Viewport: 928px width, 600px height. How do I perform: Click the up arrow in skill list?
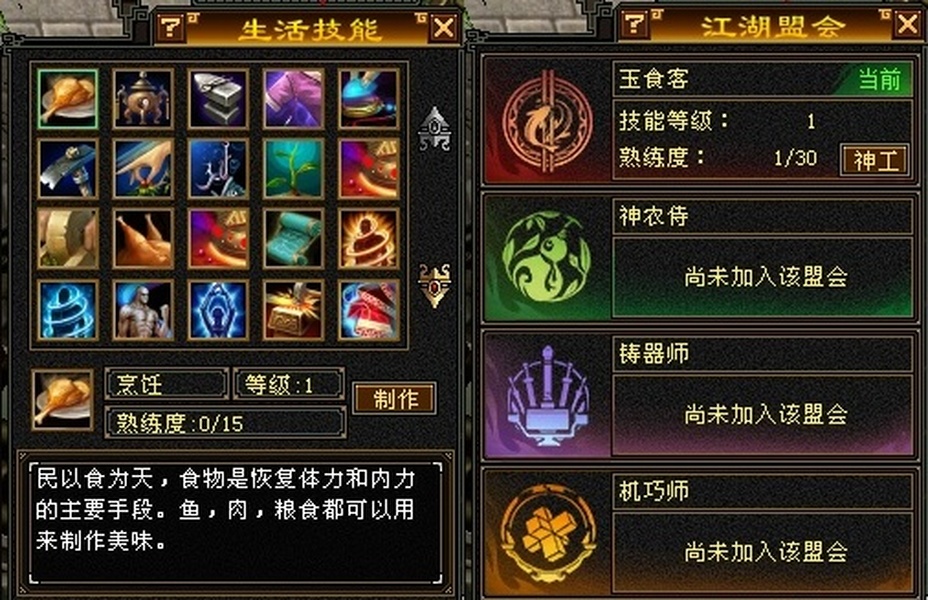click(435, 128)
